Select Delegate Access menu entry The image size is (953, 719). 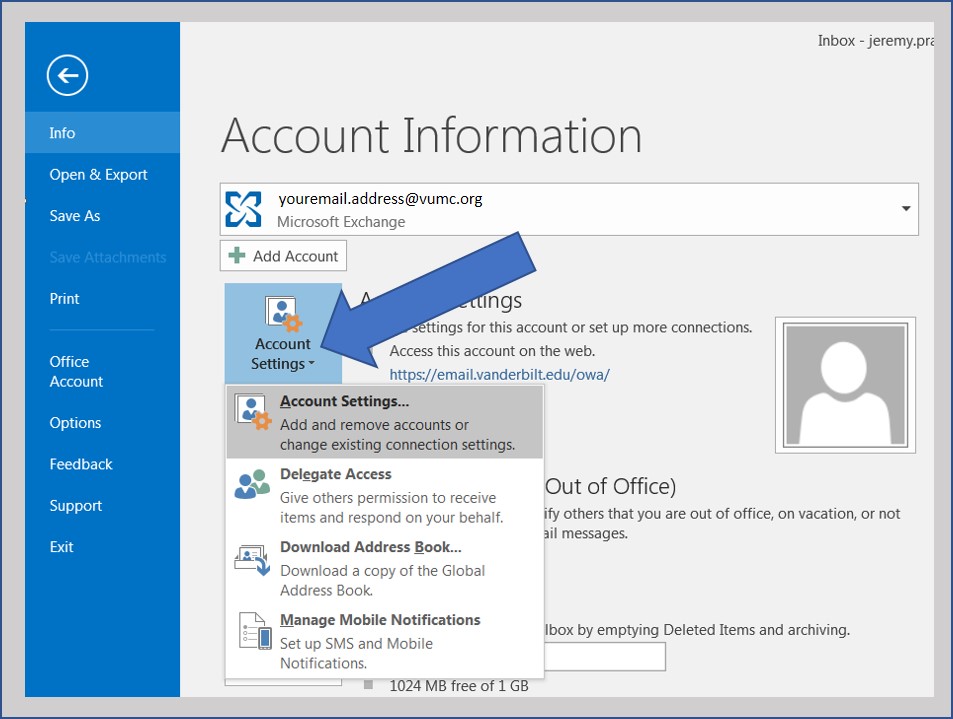pyautogui.click(x=385, y=495)
